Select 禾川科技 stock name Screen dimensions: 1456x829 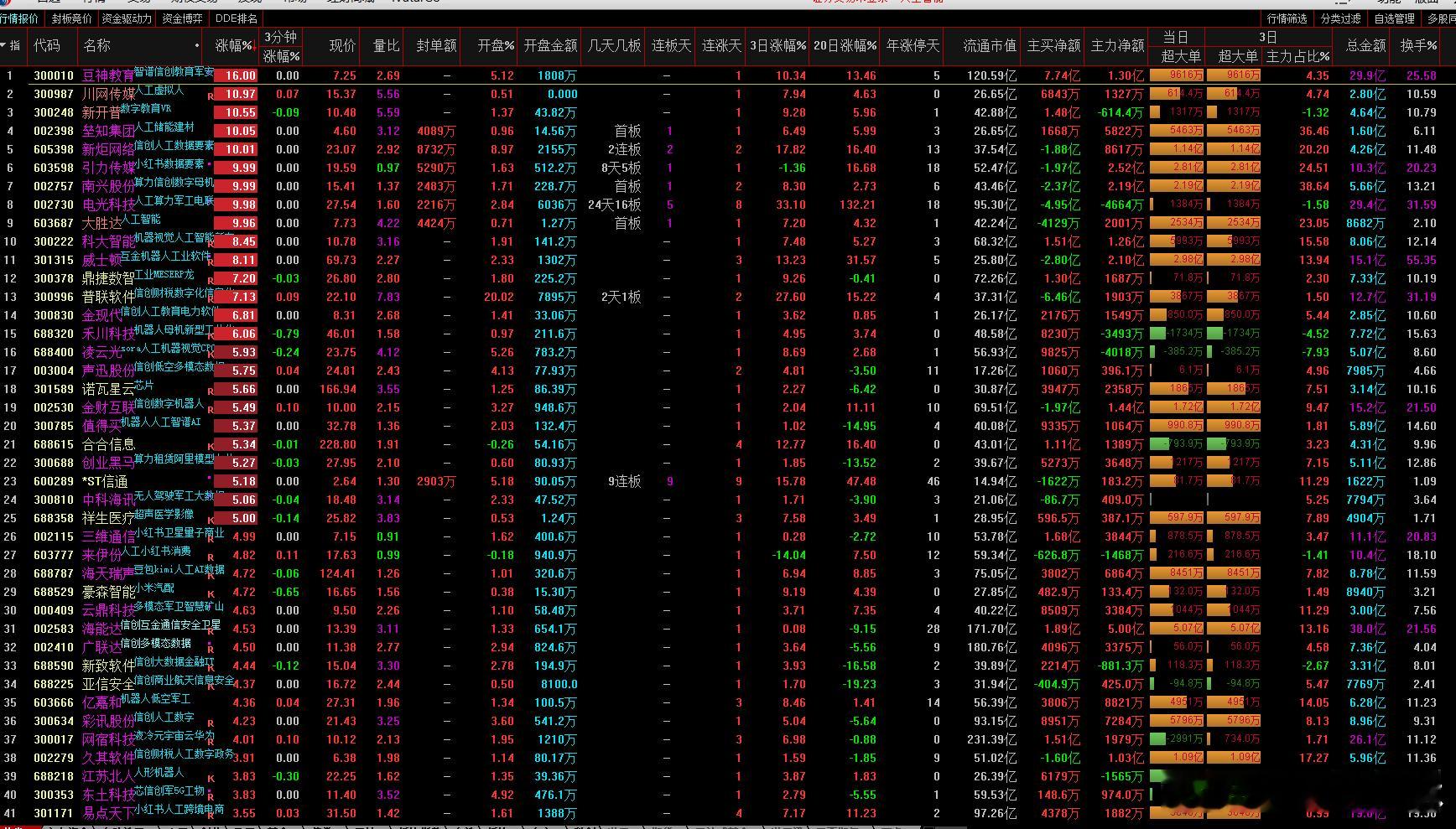108,334
